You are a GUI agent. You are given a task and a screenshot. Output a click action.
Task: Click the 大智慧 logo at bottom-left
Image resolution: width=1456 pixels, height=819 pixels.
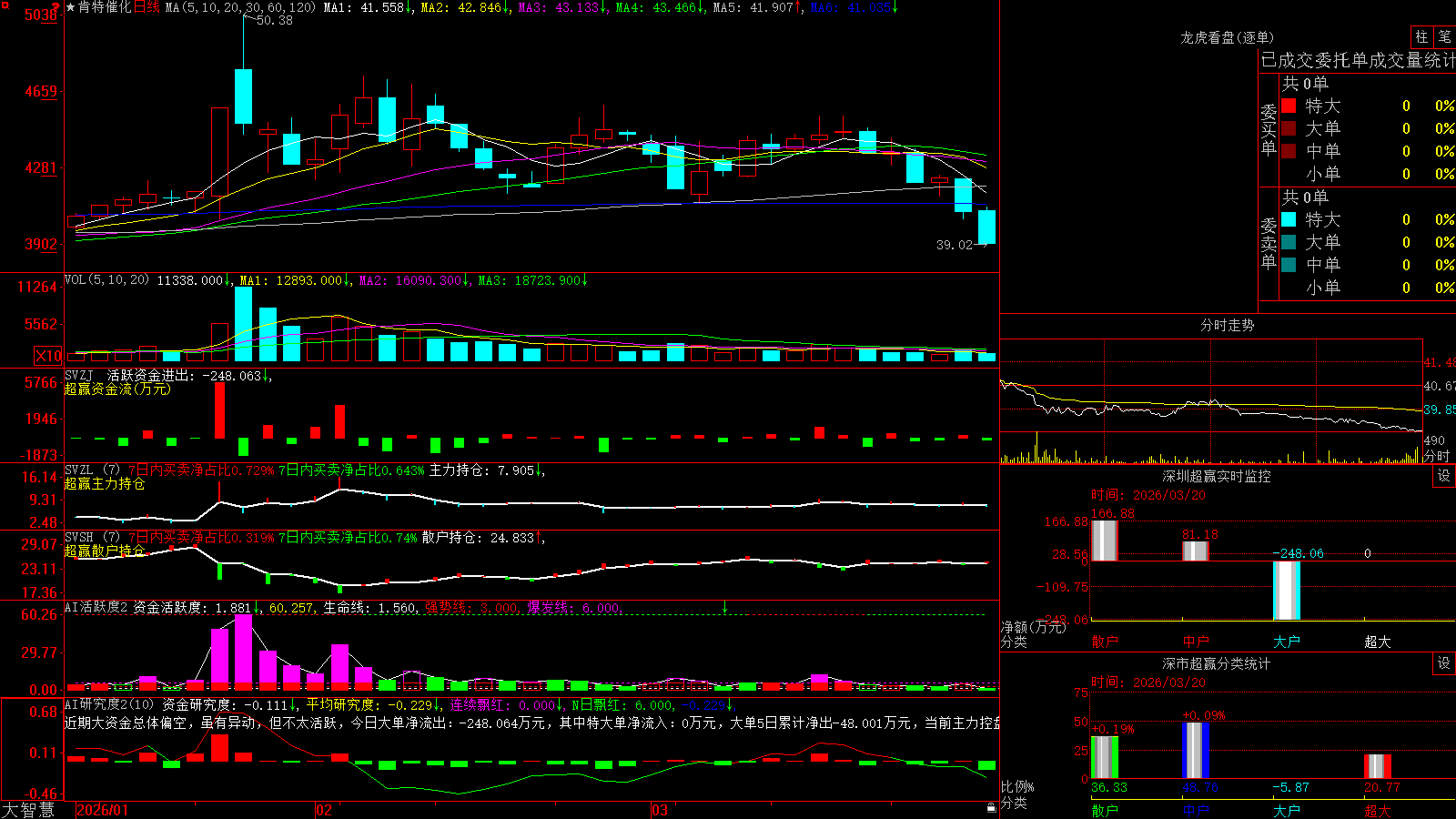[28, 810]
